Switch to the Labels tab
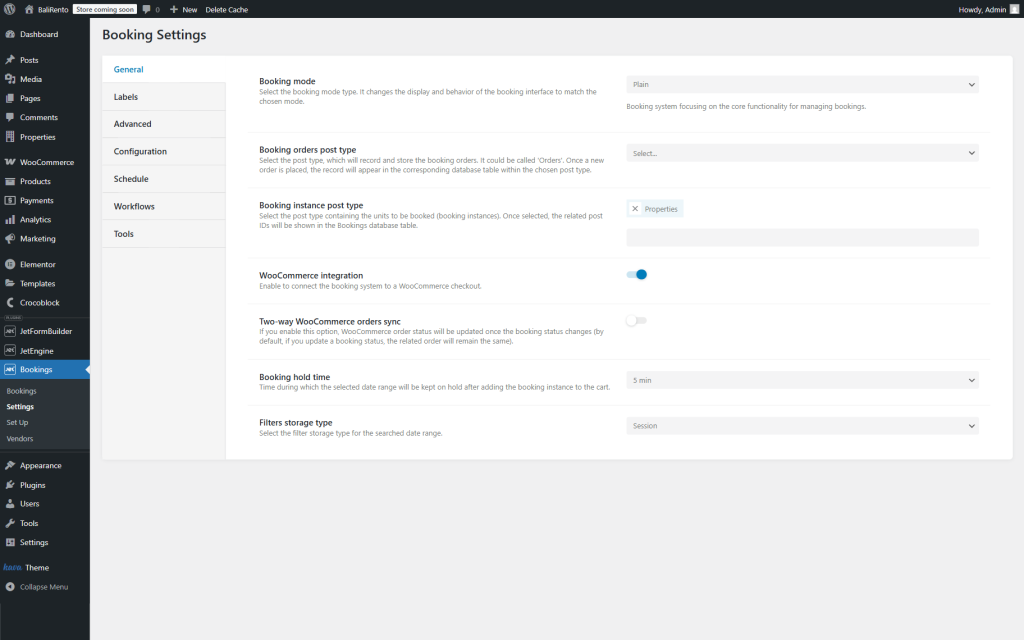1024x640 pixels. tap(163, 97)
